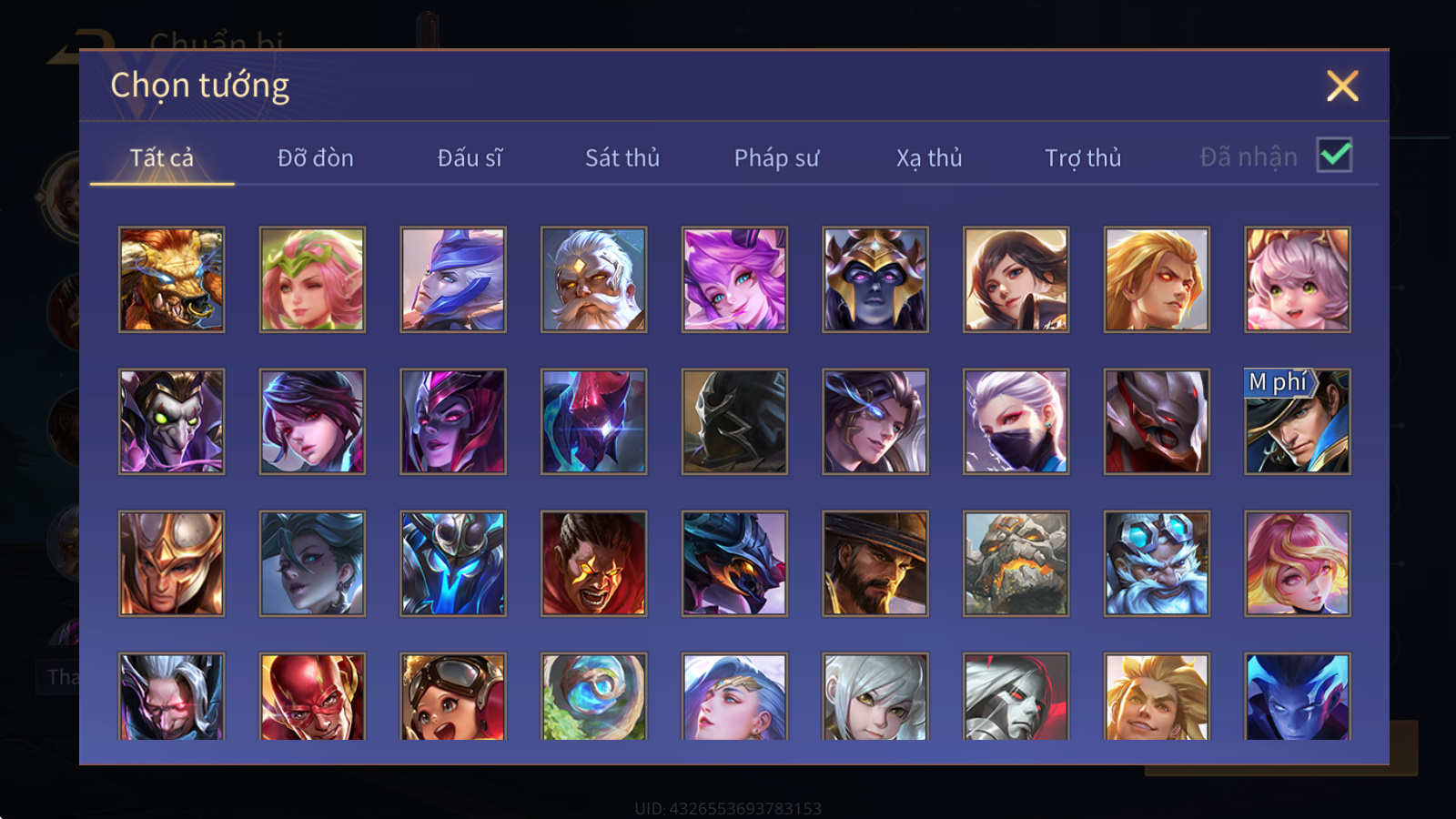Pick the aviator-goggles kid hero portrait

click(453, 696)
